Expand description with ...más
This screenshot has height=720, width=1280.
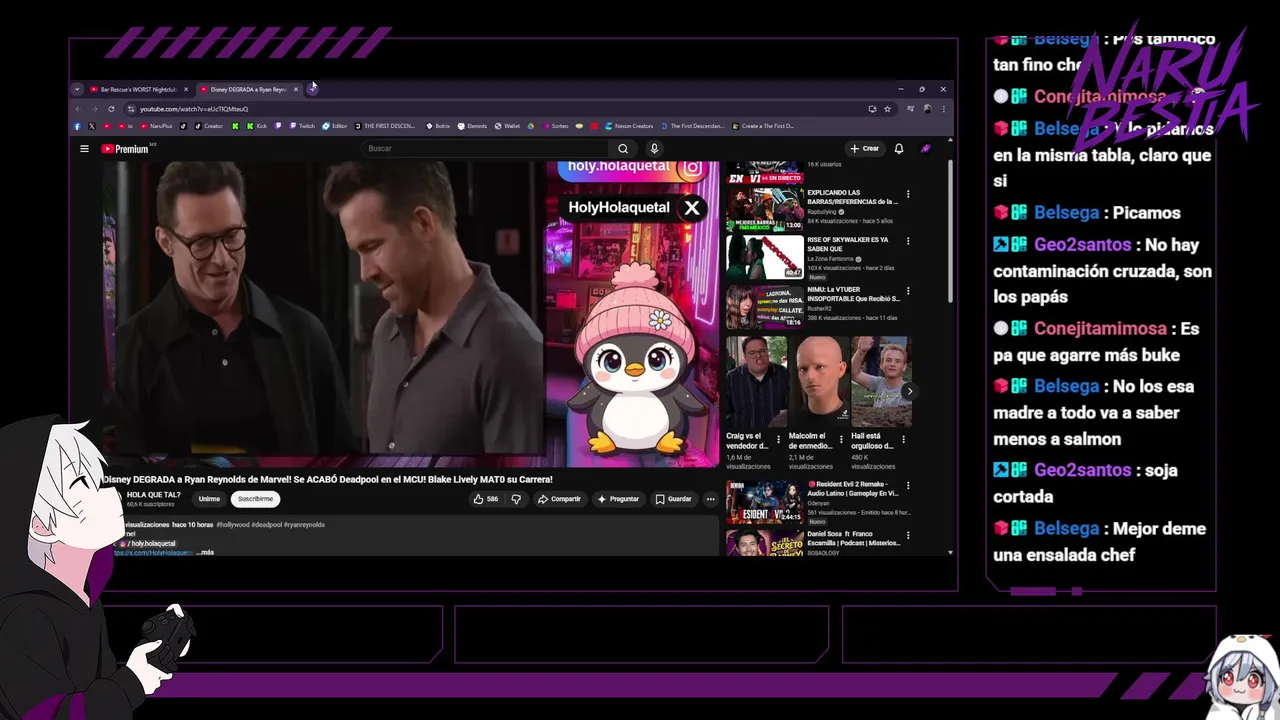[205, 552]
